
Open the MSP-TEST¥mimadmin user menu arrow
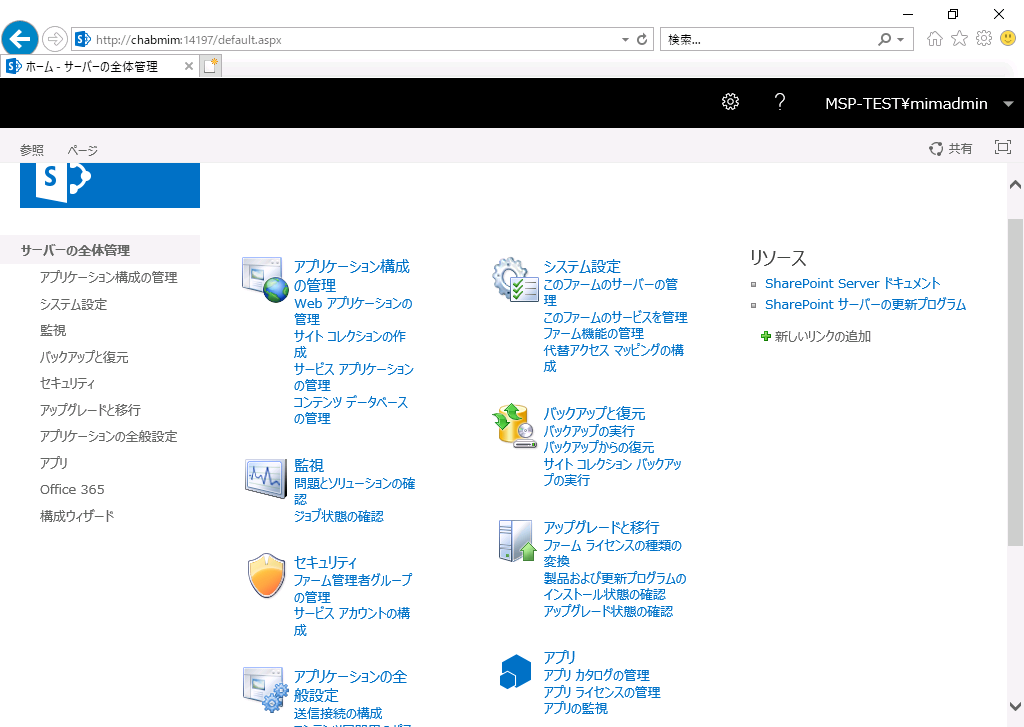click(x=1008, y=104)
